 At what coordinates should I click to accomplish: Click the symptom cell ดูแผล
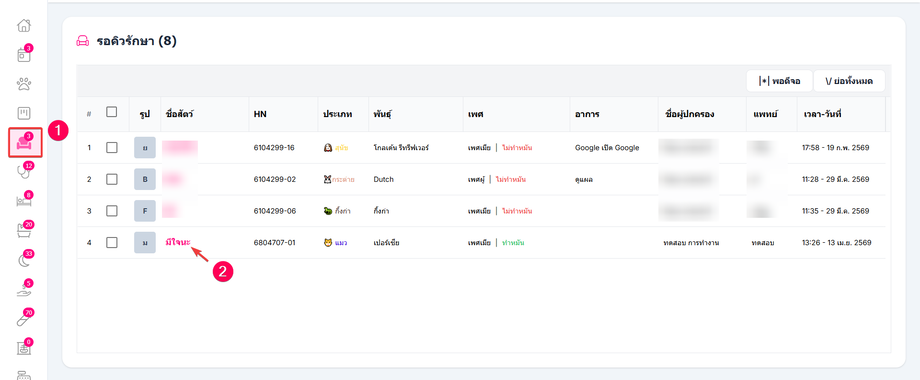click(x=584, y=179)
